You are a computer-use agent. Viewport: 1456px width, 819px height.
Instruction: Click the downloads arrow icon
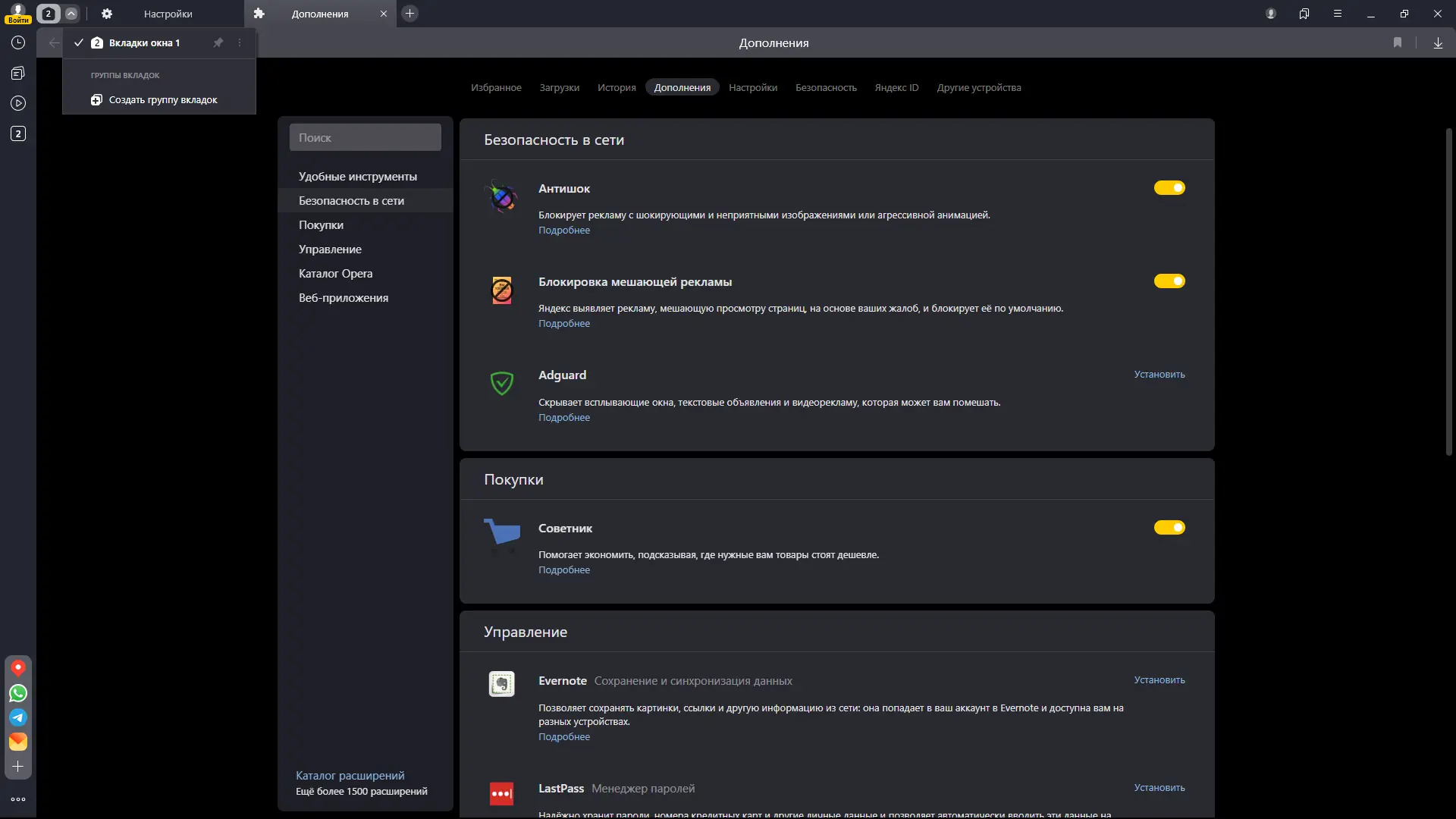1438,43
